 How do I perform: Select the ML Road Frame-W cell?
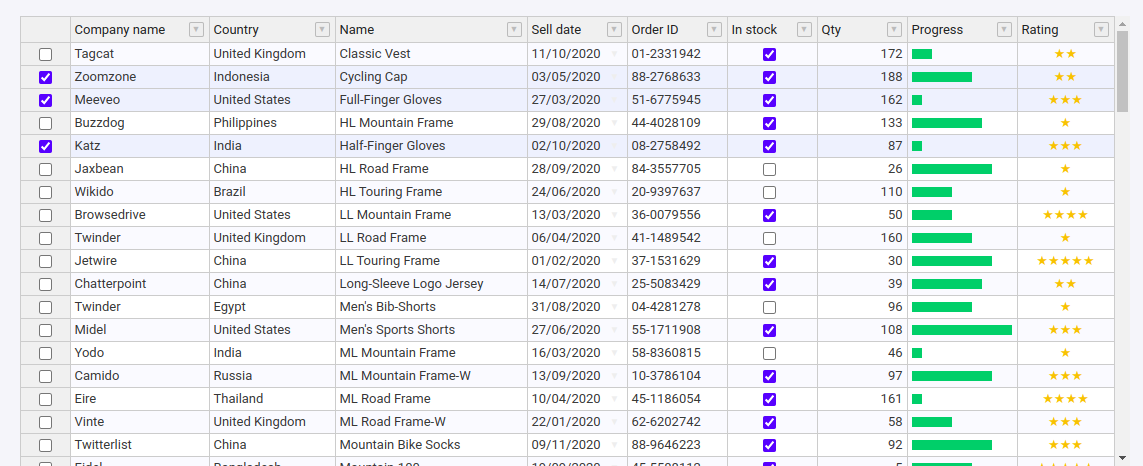(x=432, y=422)
